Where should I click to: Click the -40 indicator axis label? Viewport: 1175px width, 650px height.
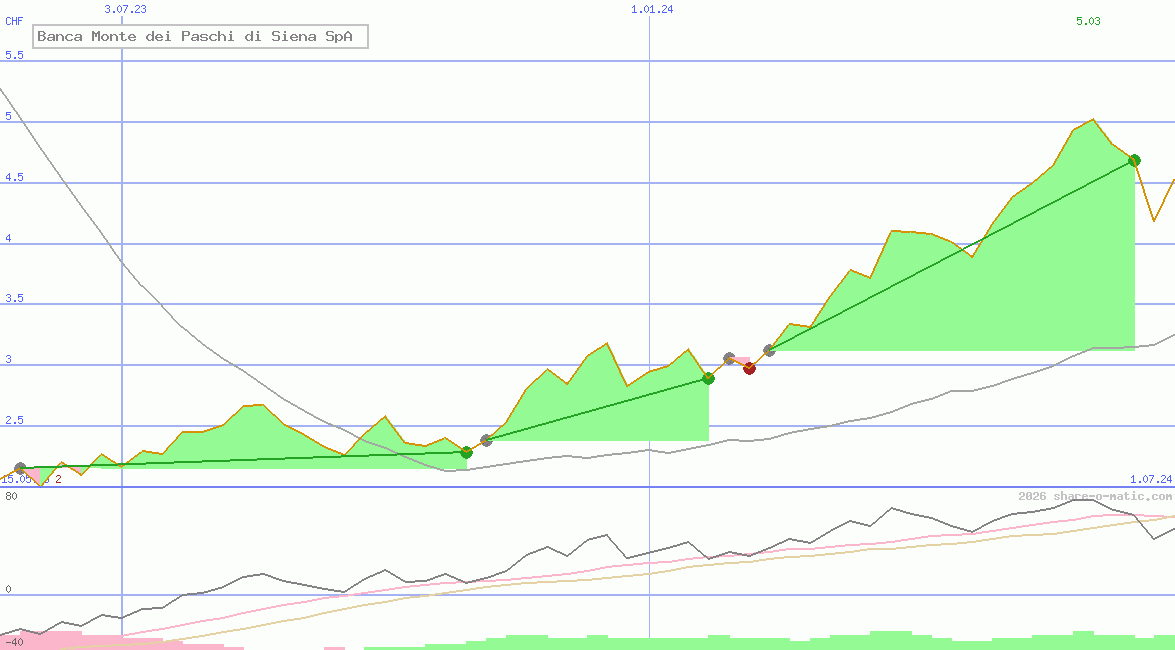[14, 643]
